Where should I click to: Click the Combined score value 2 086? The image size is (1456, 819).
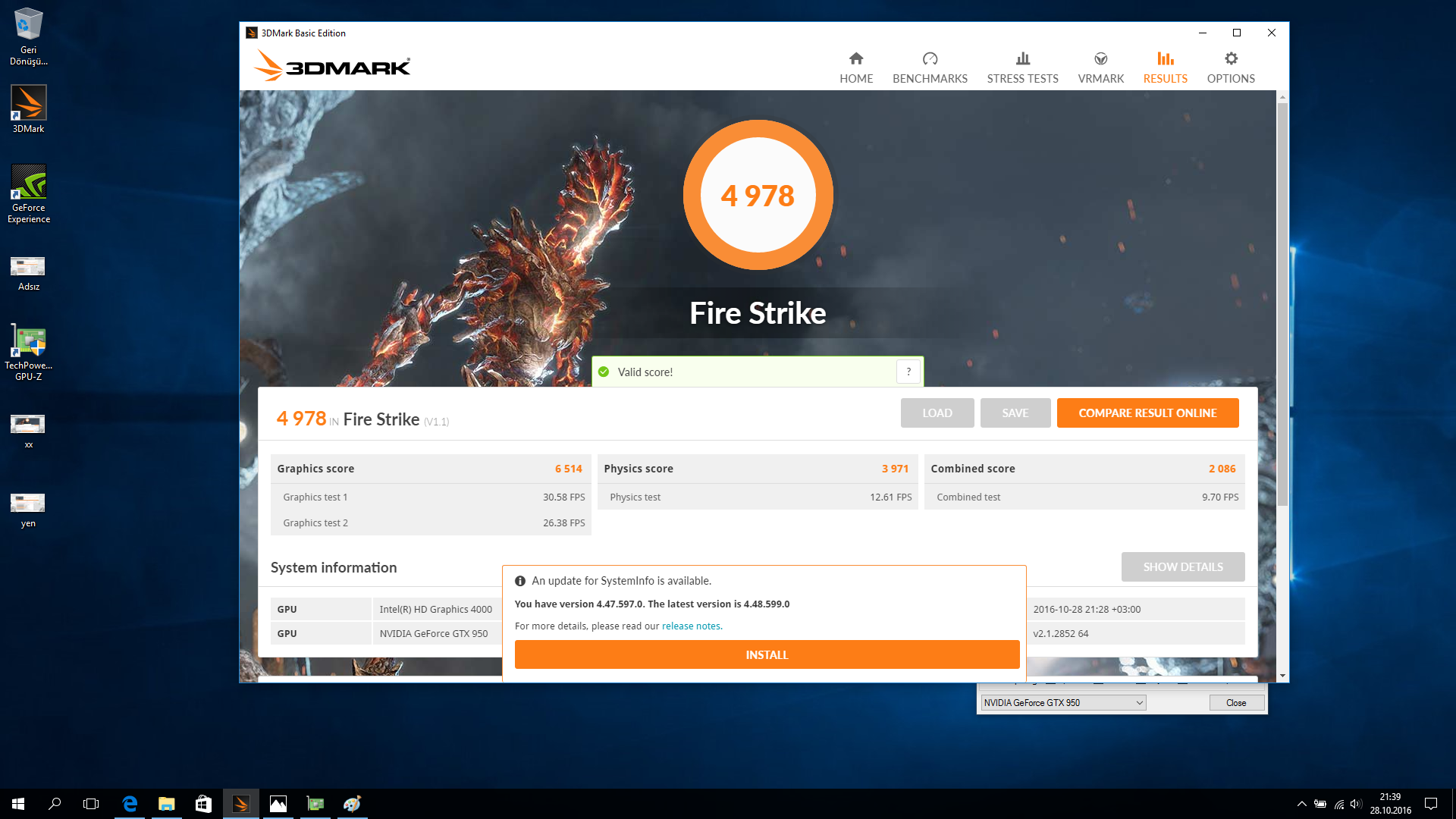1222,469
